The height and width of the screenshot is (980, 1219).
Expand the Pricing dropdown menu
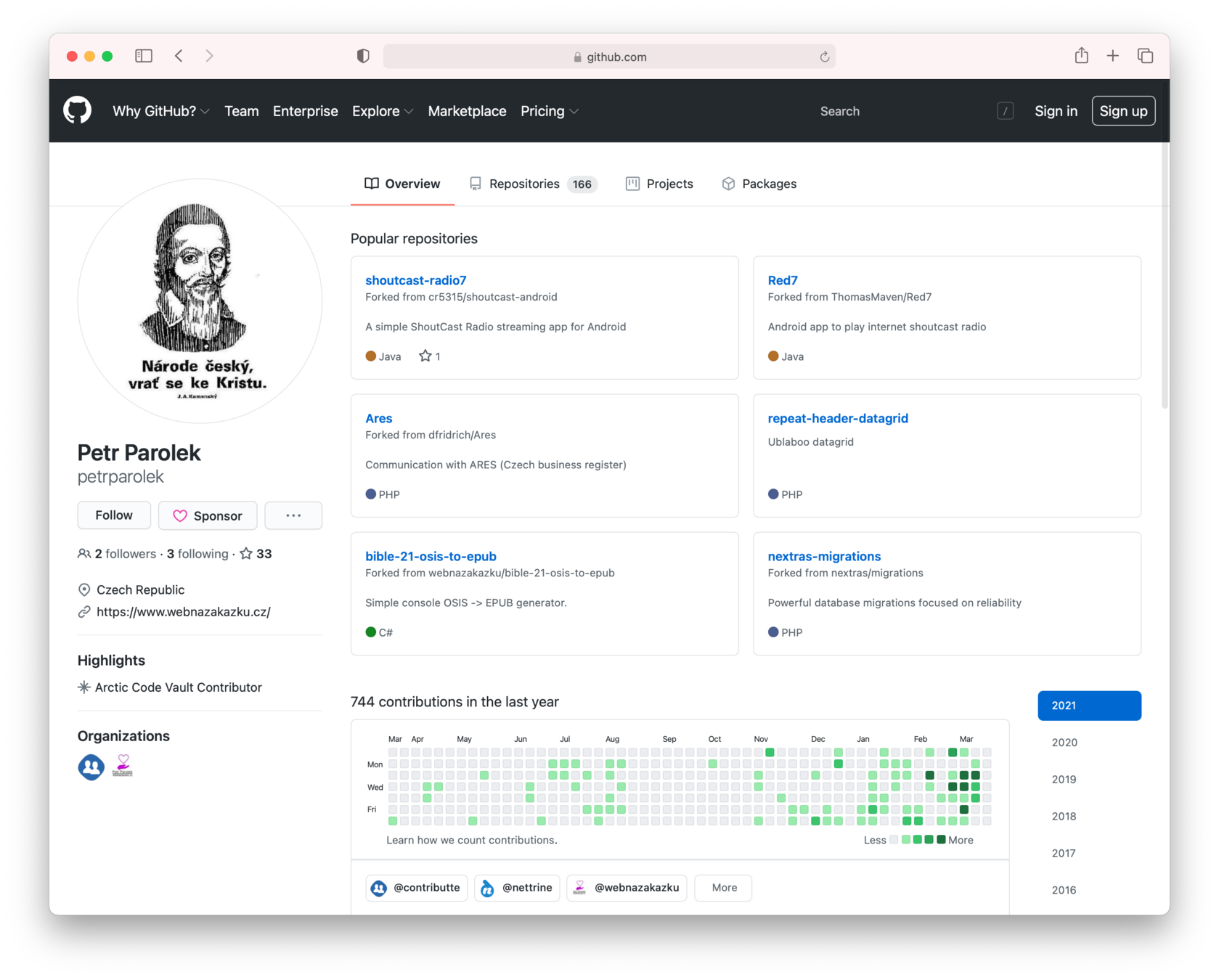click(x=549, y=111)
